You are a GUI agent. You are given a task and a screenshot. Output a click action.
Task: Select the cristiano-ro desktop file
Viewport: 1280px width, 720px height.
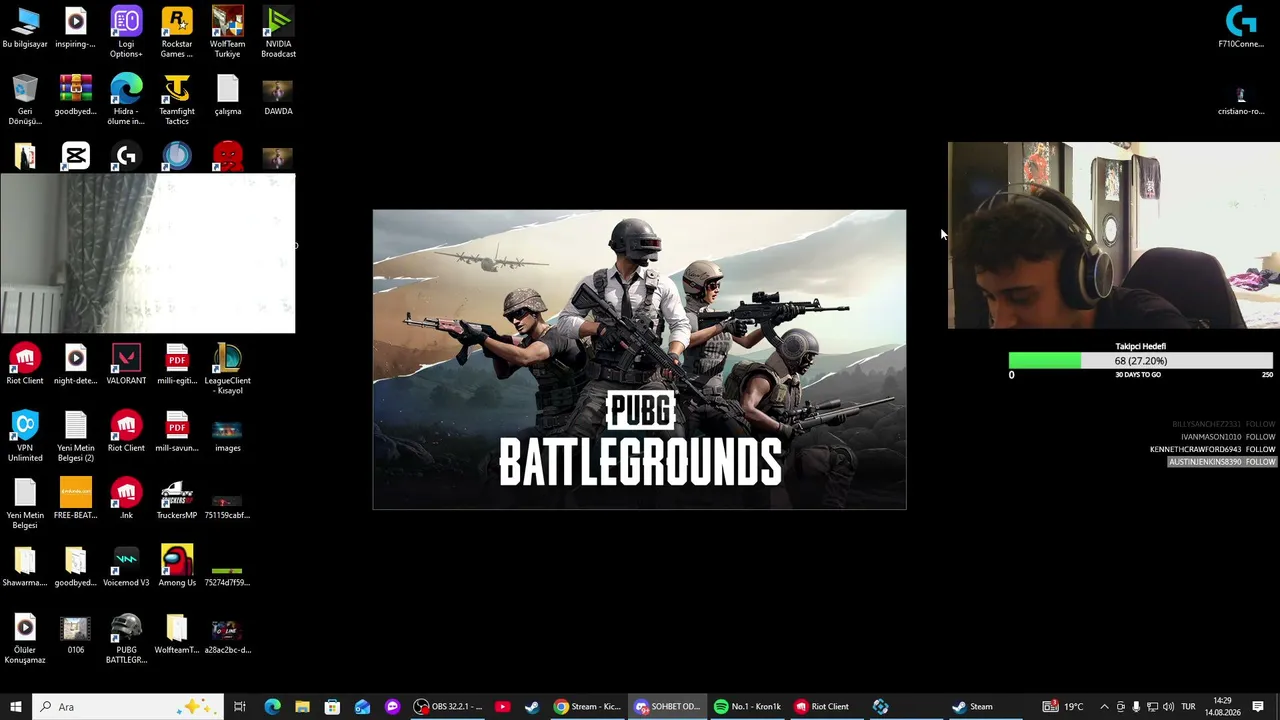1241,100
